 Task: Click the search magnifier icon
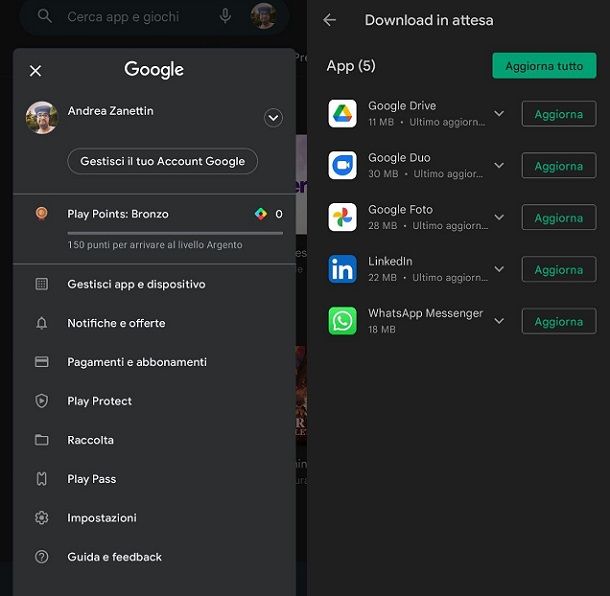click(x=45, y=16)
